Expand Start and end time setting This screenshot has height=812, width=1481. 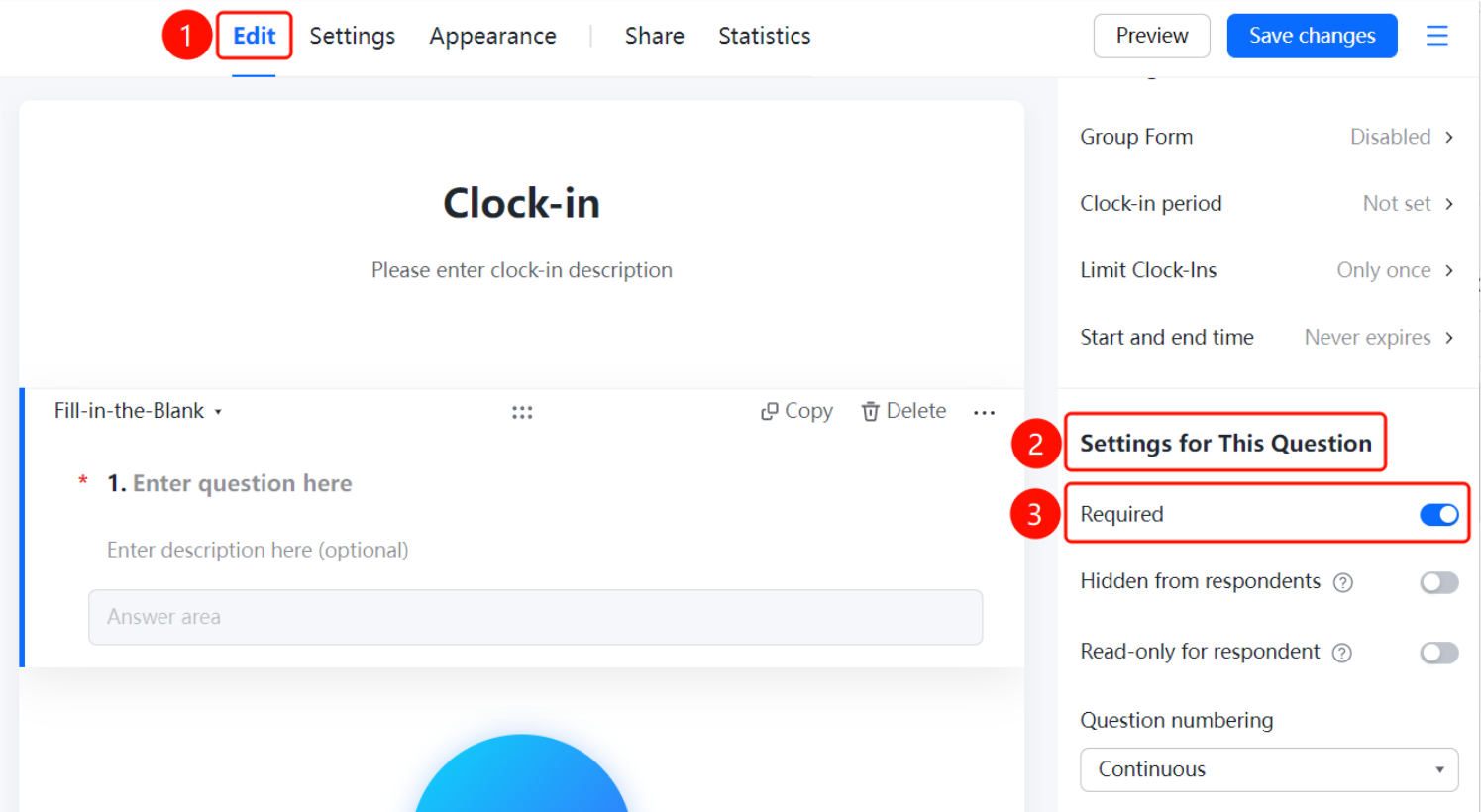click(1267, 338)
